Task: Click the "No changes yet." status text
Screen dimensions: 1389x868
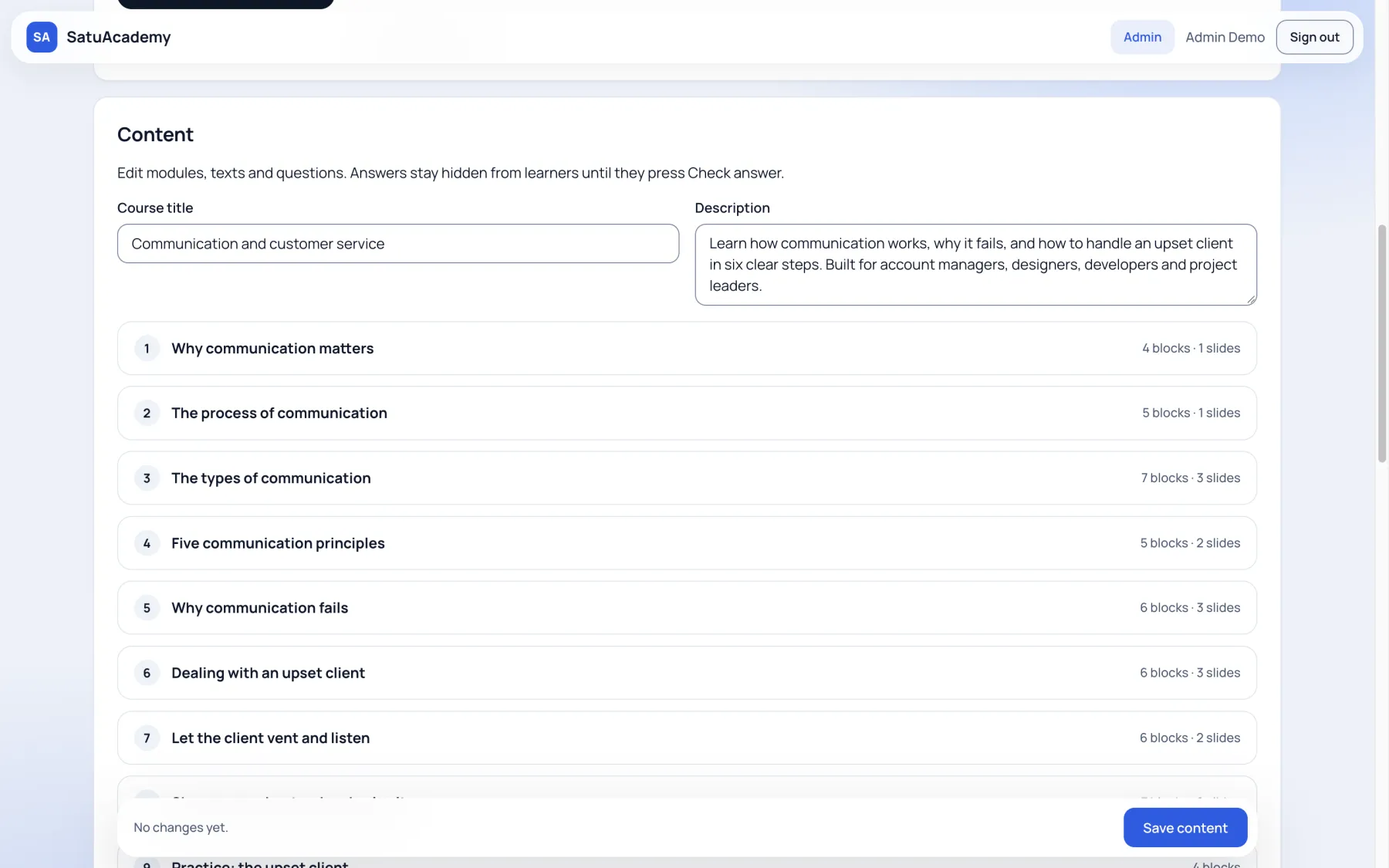Action: click(x=181, y=827)
